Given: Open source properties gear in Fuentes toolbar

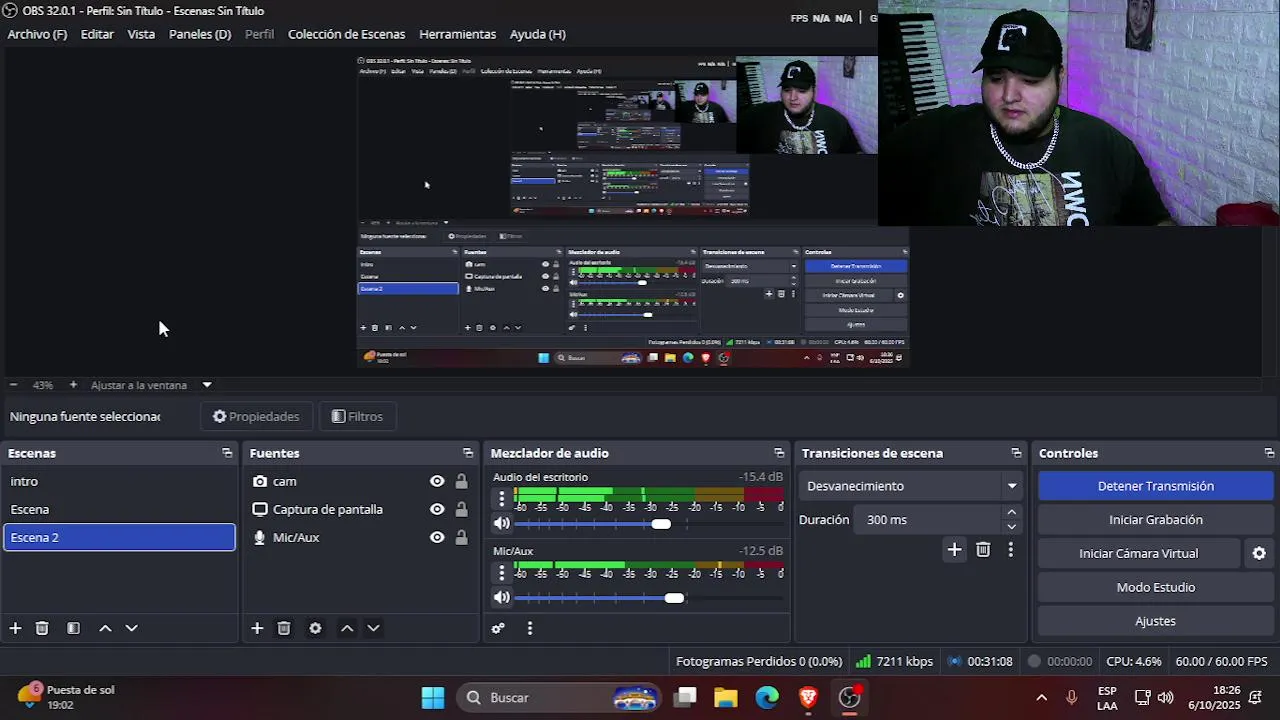Looking at the screenshot, I should (x=315, y=628).
